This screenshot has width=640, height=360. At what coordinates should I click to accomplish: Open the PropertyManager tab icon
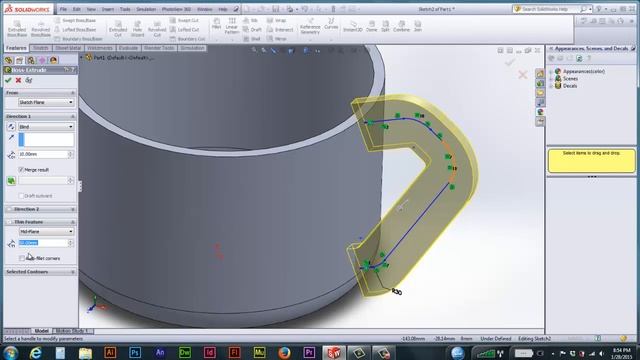click(20, 60)
